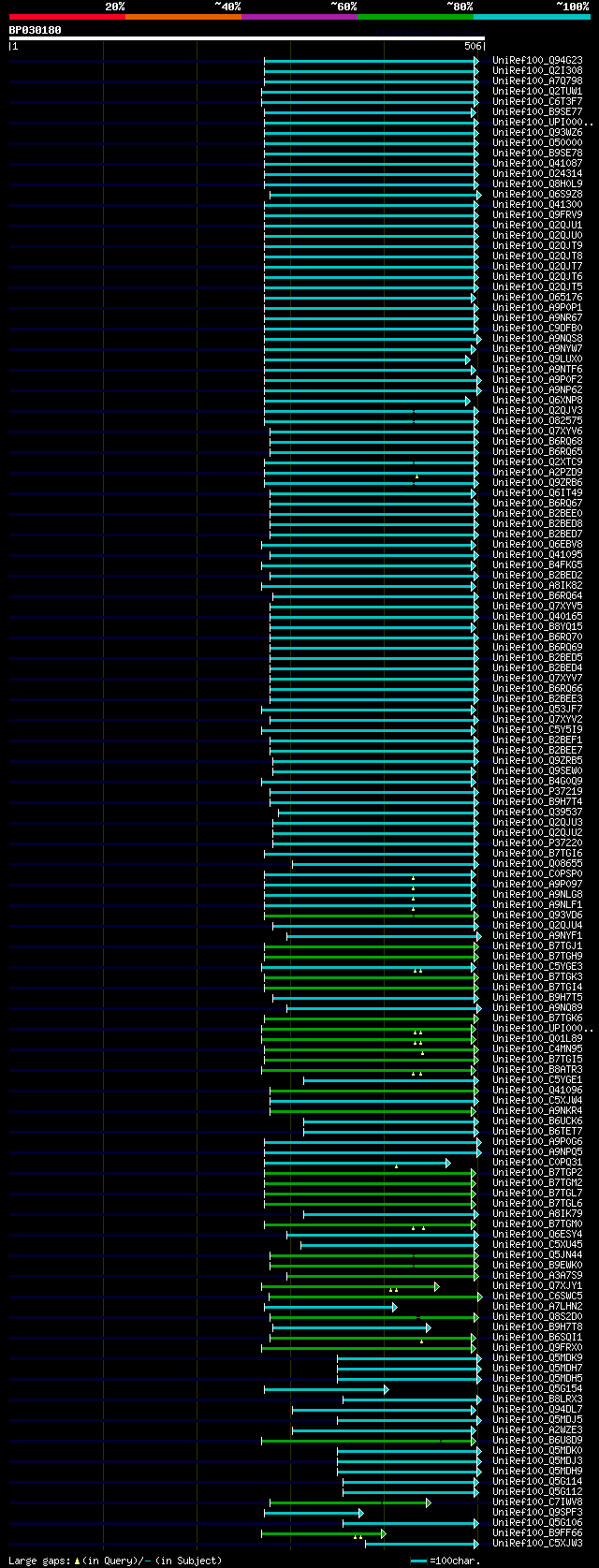The height and width of the screenshot is (1568, 599).
Task: Open hit UniRef100_Q94G23
Action: pyautogui.click(x=537, y=61)
